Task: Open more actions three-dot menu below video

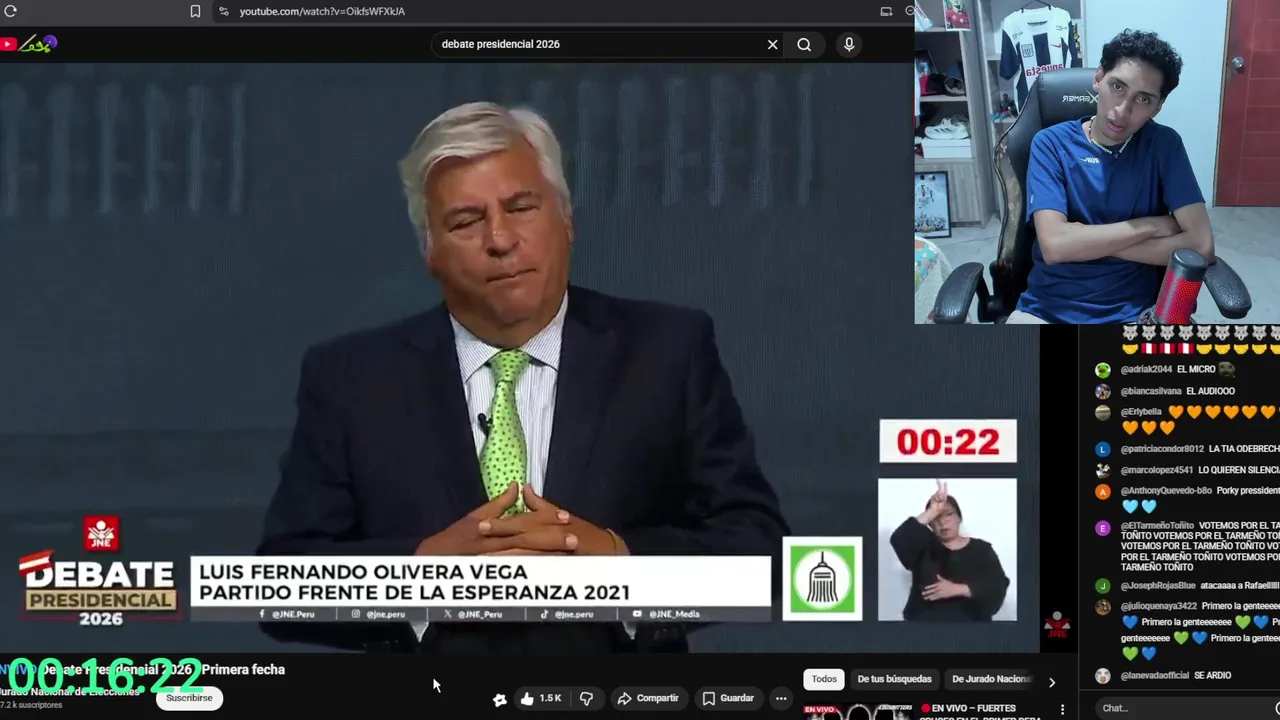Action: pos(781,698)
